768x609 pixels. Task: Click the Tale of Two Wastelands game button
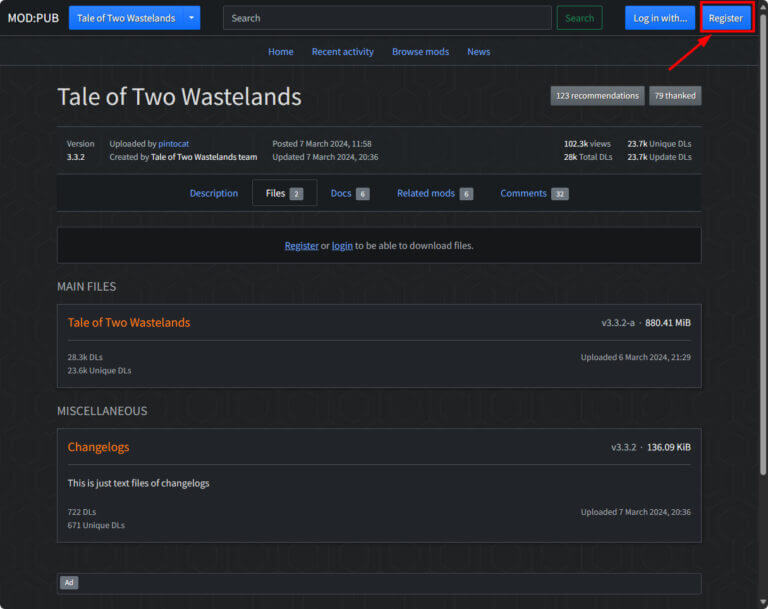click(x=126, y=18)
